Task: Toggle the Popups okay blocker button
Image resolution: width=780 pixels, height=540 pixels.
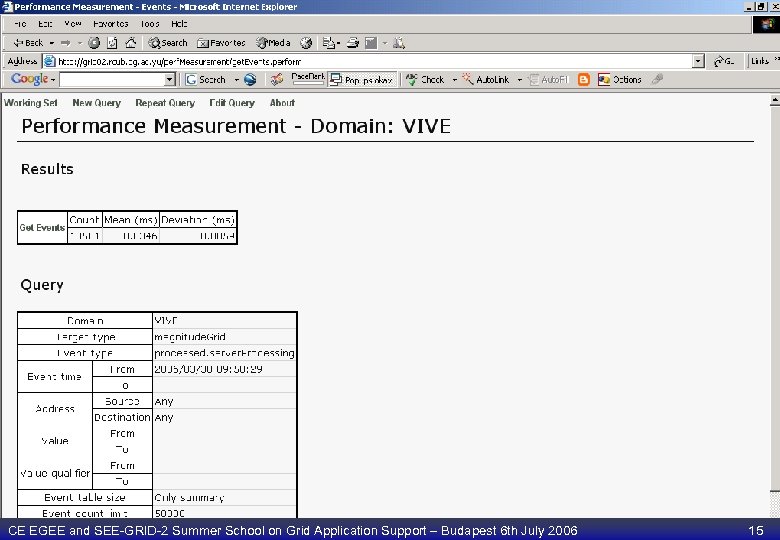Action: [x=362, y=80]
